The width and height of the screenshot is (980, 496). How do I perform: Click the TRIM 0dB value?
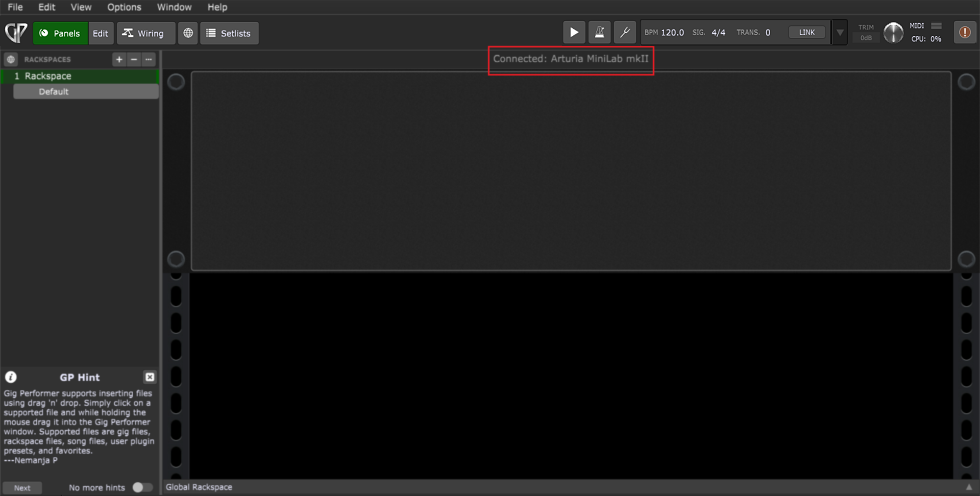(866, 37)
